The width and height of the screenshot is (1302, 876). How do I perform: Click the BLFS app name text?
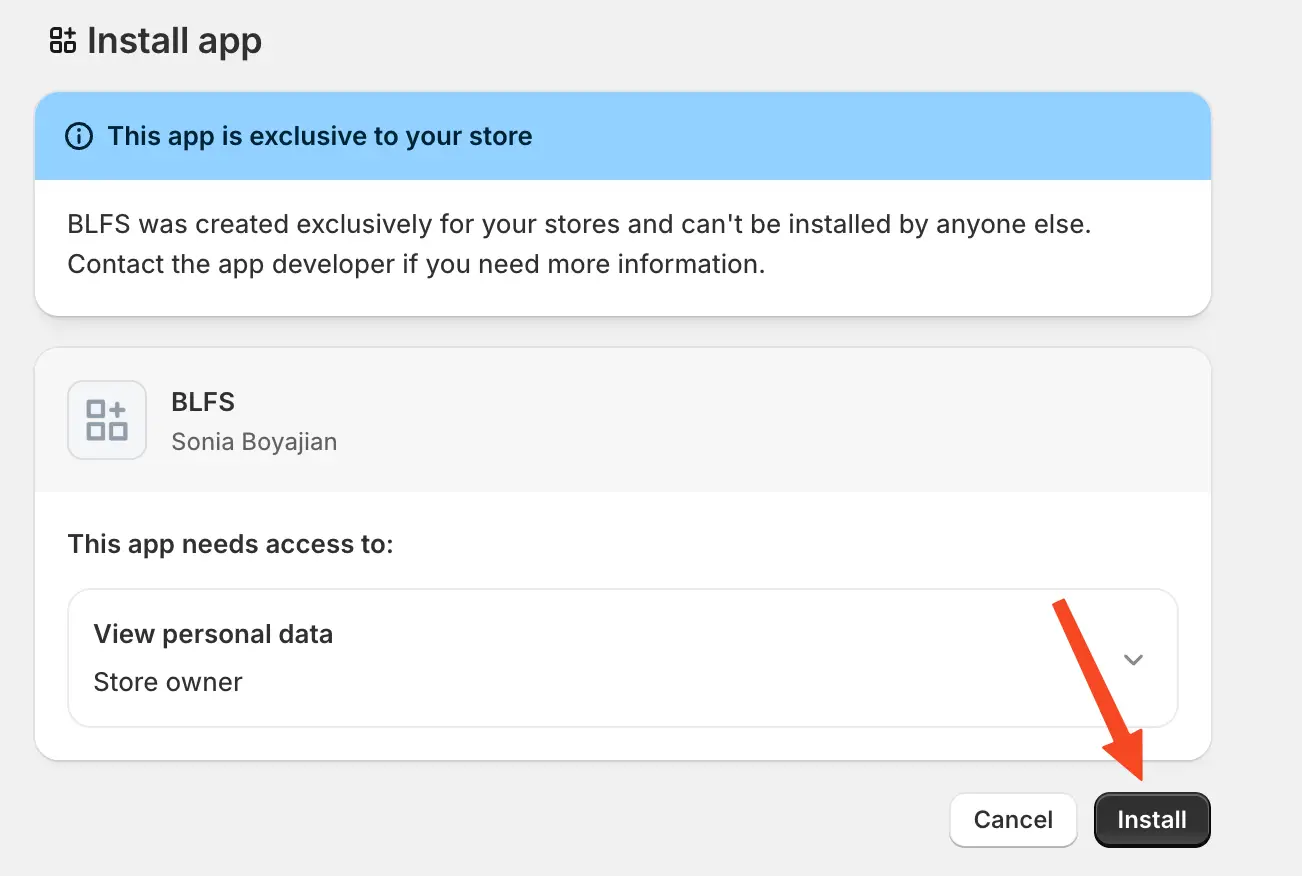[x=203, y=402]
